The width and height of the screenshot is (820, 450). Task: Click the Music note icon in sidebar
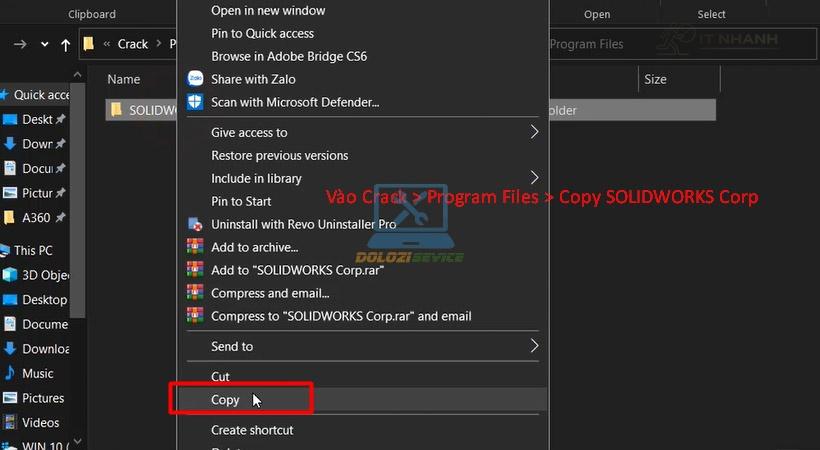click(x=10, y=373)
